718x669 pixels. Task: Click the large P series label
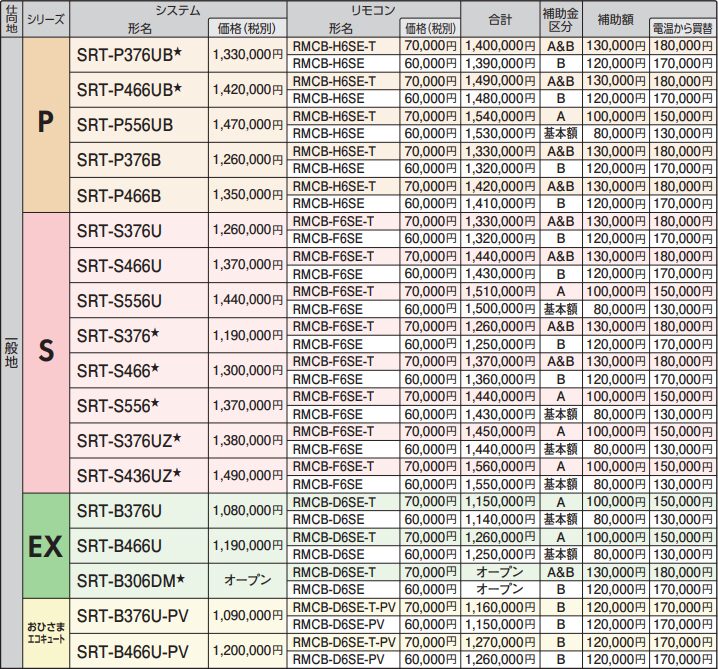point(45,123)
